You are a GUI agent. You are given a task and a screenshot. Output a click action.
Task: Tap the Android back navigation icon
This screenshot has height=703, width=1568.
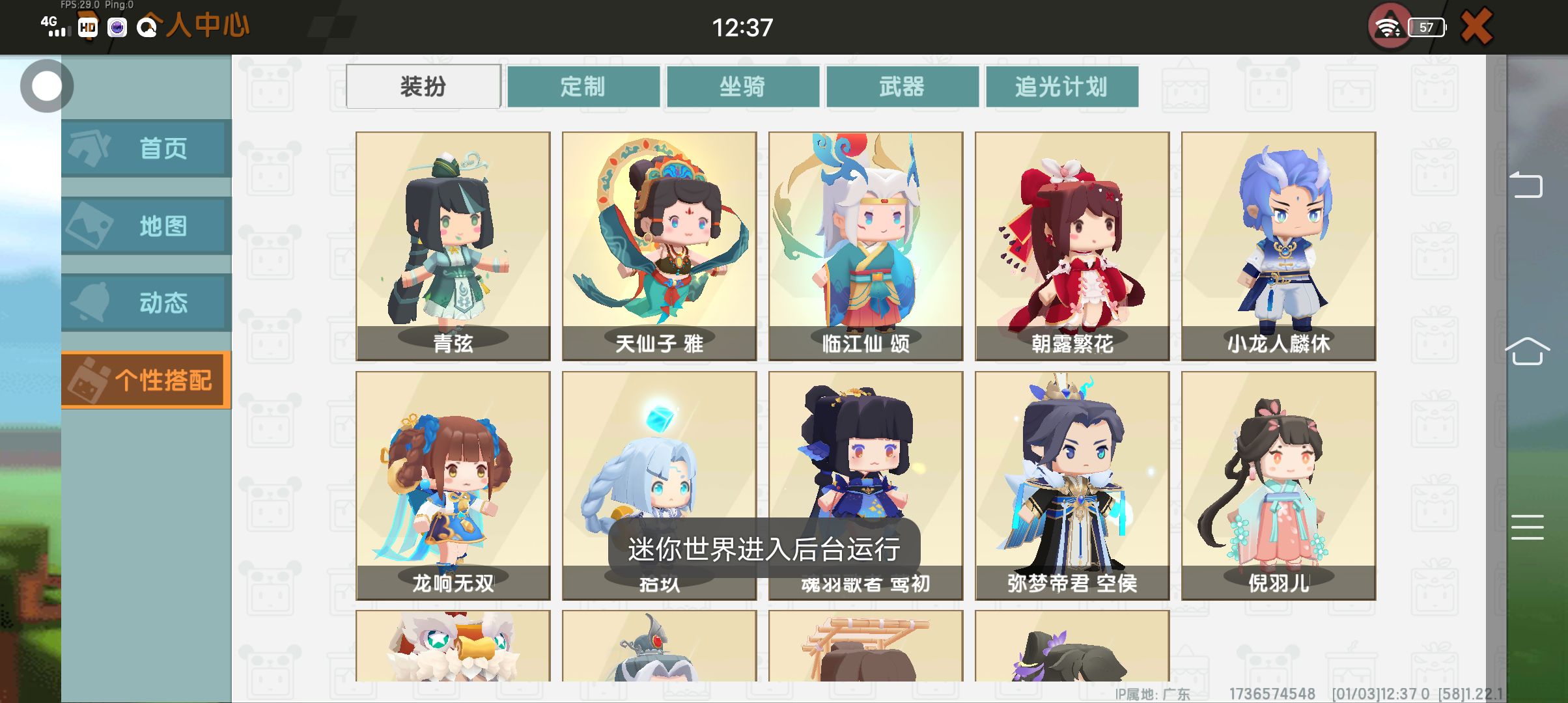[1526, 185]
